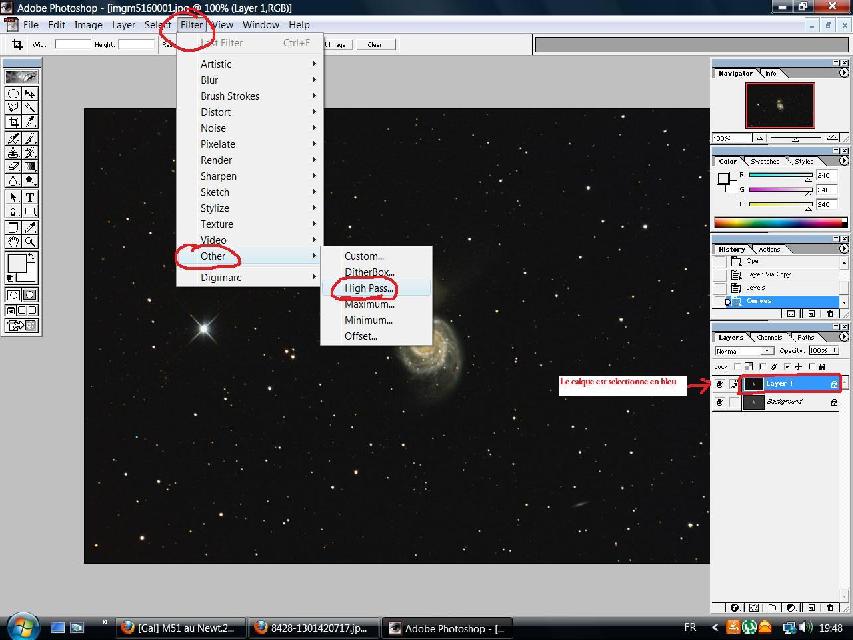This screenshot has height=640, width=853.
Task: Delete state with History panel trash icon
Action: (x=830, y=313)
